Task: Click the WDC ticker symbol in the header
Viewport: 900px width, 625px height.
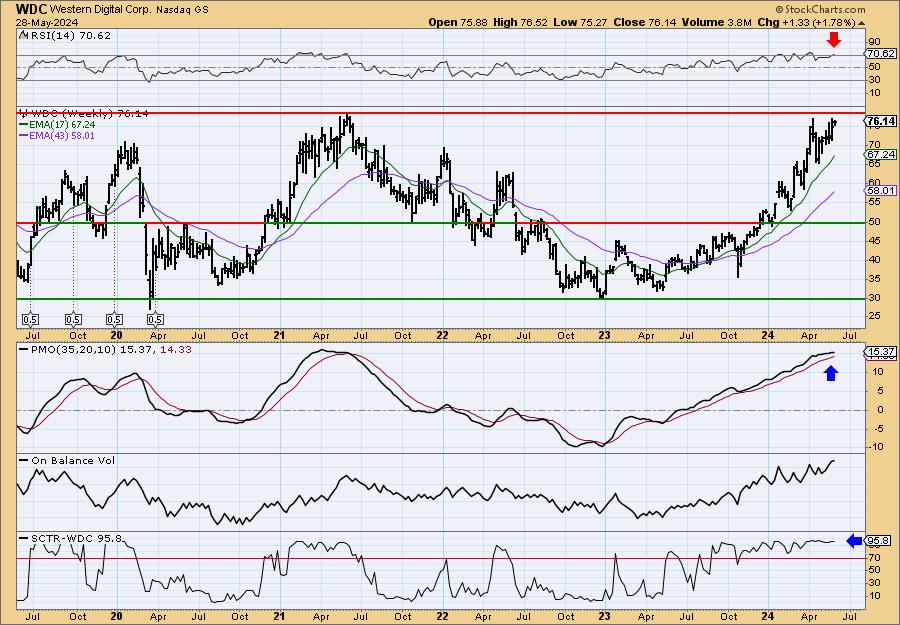Action: [31, 9]
